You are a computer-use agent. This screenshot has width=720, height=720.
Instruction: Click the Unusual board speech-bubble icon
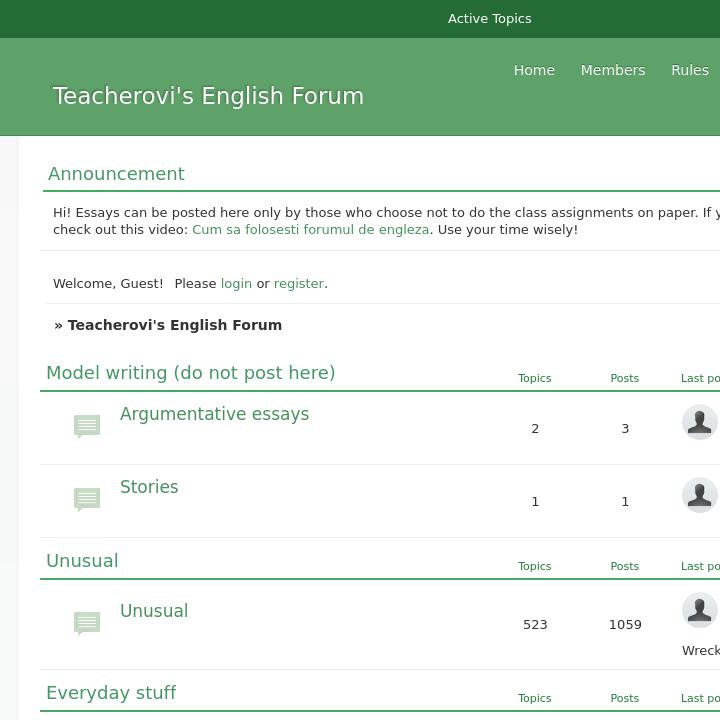coord(87,624)
